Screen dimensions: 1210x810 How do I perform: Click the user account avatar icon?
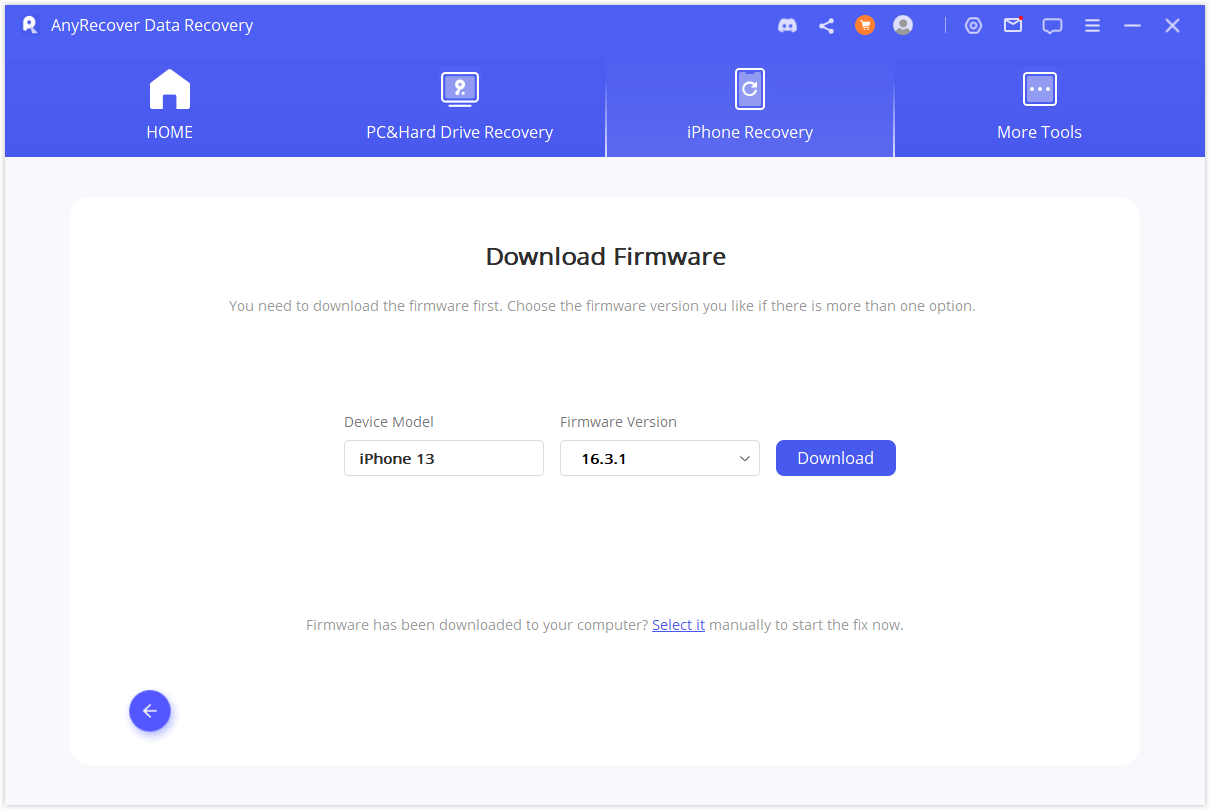tap(902, 25)
